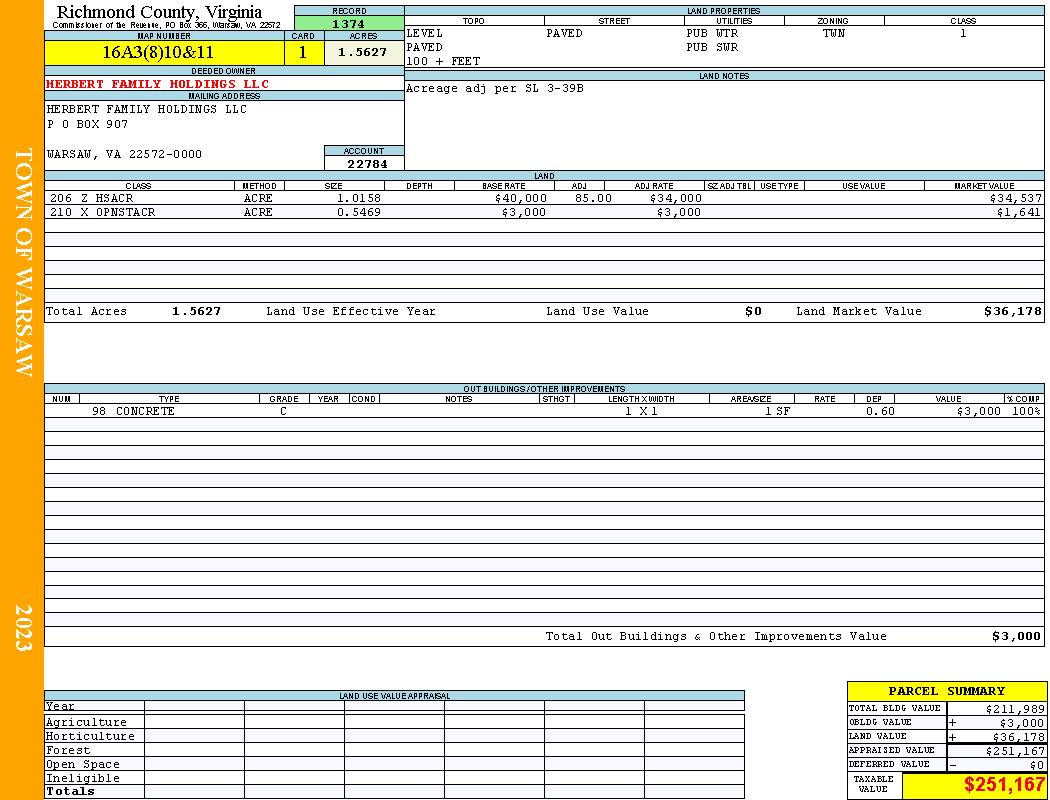Click land note Acreage adj per SL 3-39B
Screen dimensions: 1050x800
(x=495, y=88)
